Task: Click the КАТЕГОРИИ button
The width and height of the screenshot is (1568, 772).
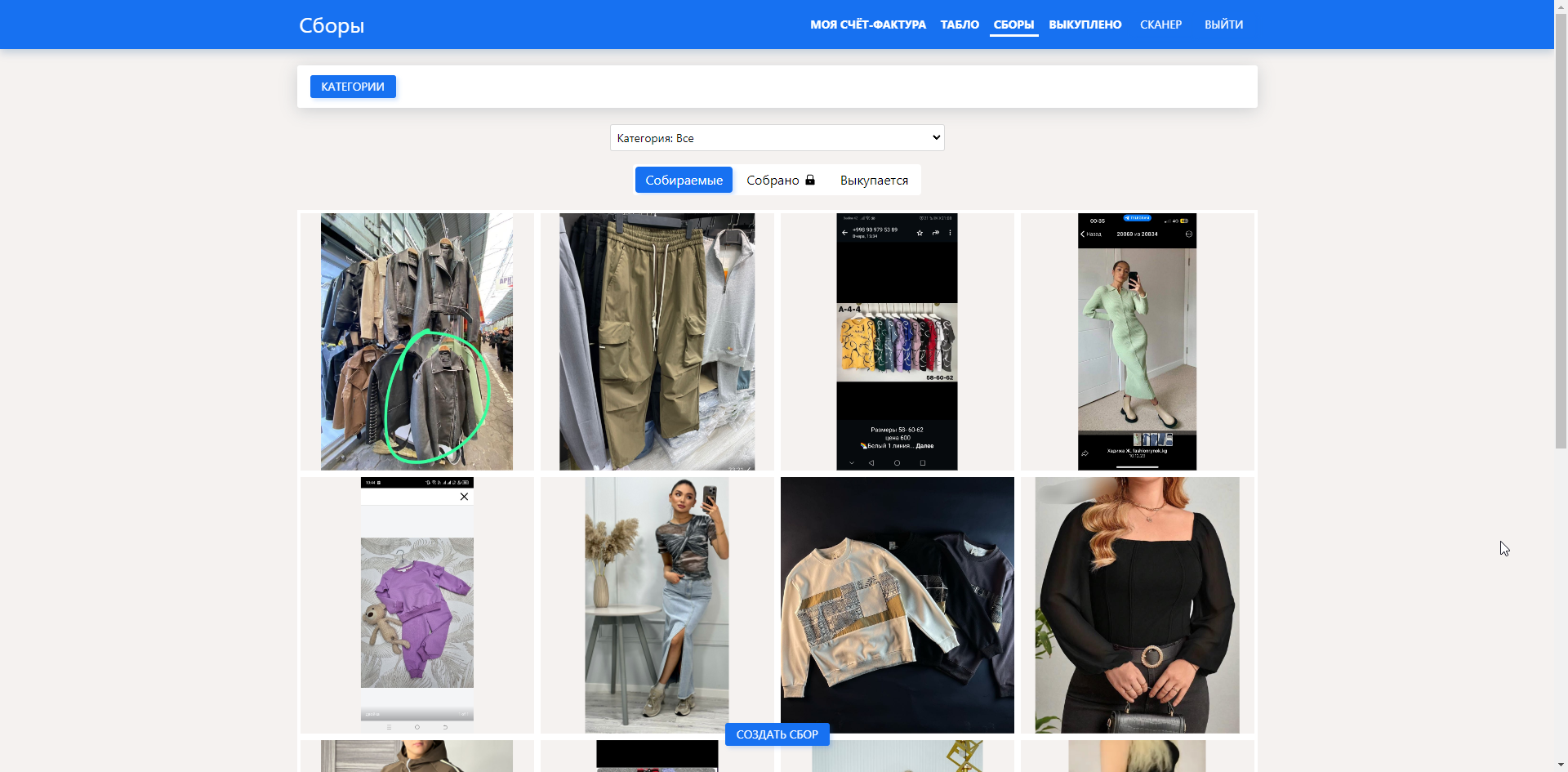Action: pos(353,87)
